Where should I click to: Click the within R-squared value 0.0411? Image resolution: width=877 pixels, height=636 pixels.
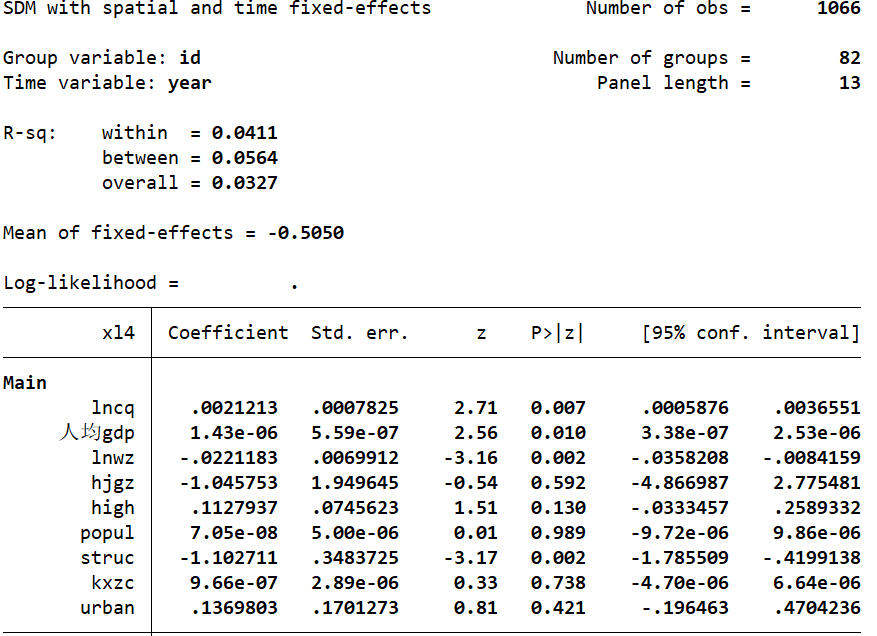tap(245, 133)
